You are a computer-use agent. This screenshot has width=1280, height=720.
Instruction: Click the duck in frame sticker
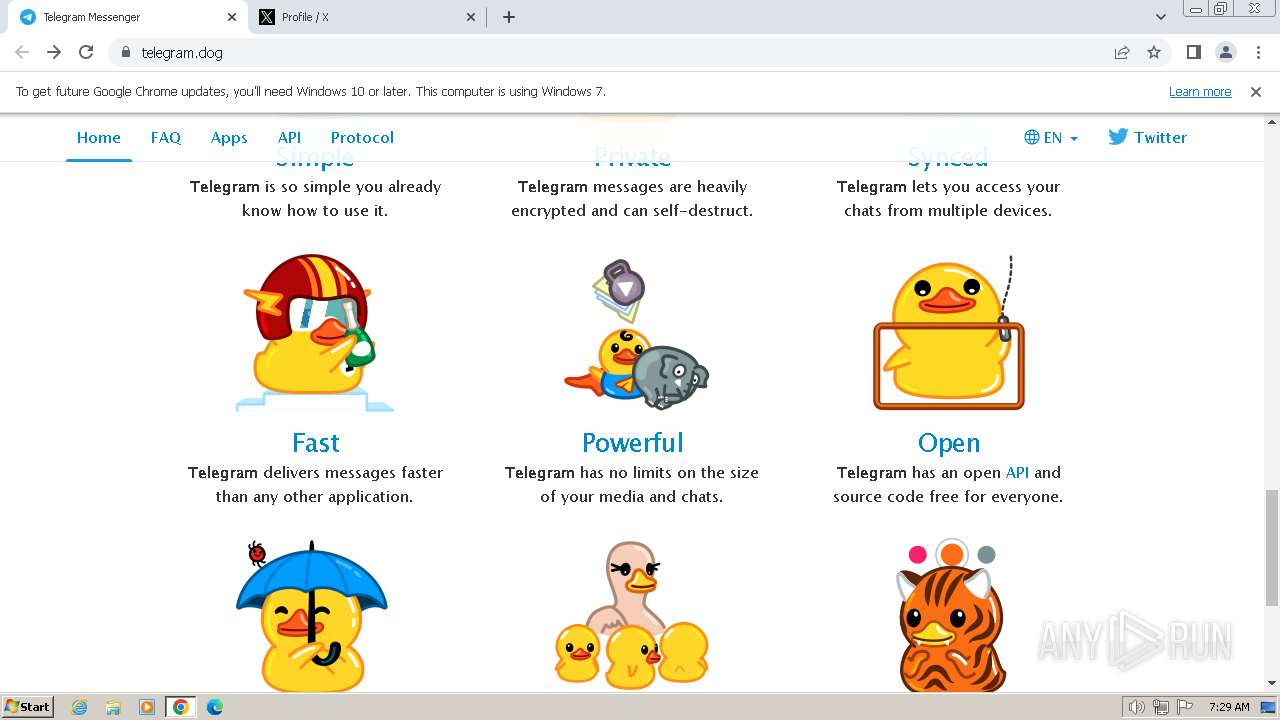pos(948,333)
